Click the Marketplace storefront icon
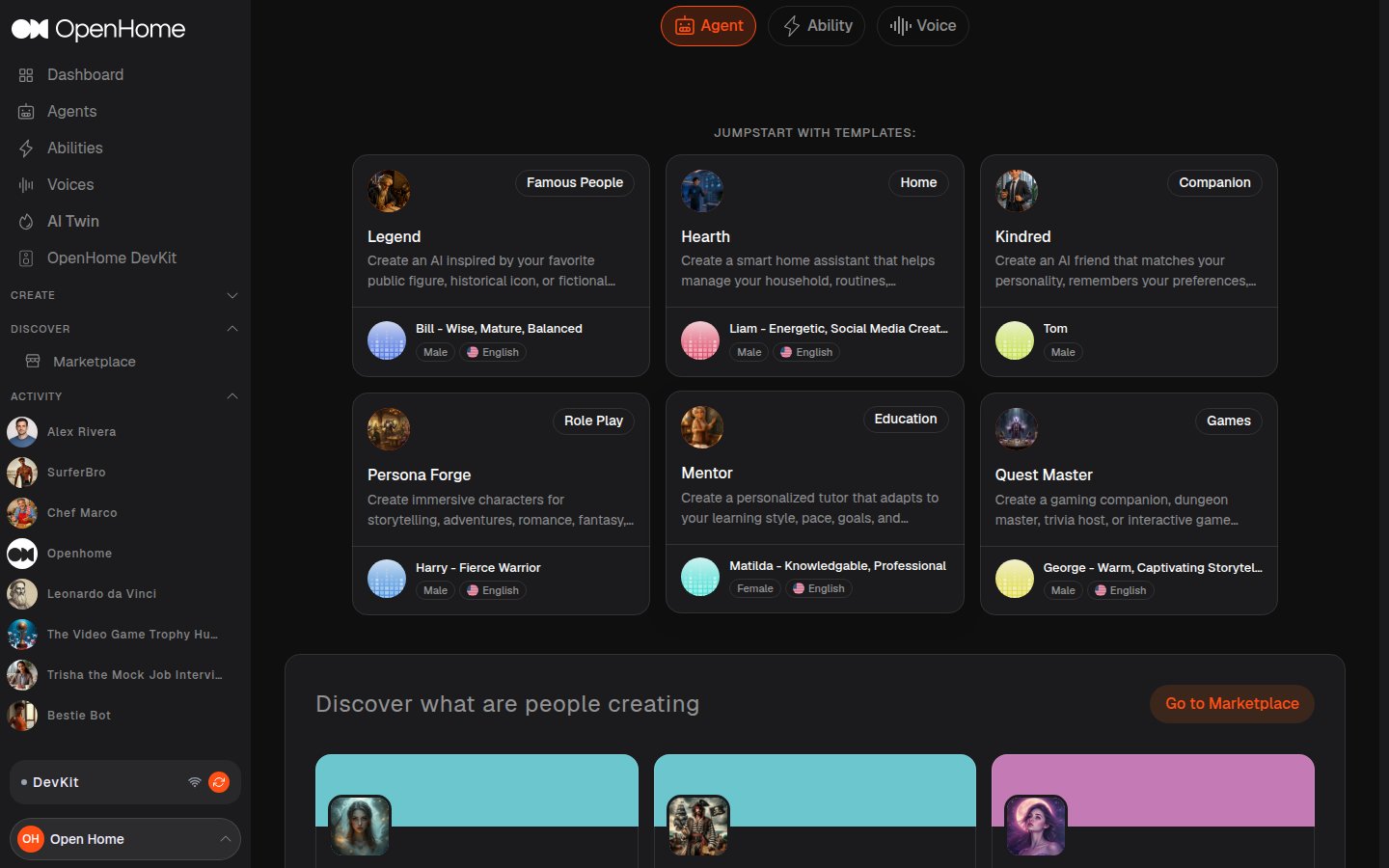The height and width of the screenshot is (868, 1389). [33, 361]
